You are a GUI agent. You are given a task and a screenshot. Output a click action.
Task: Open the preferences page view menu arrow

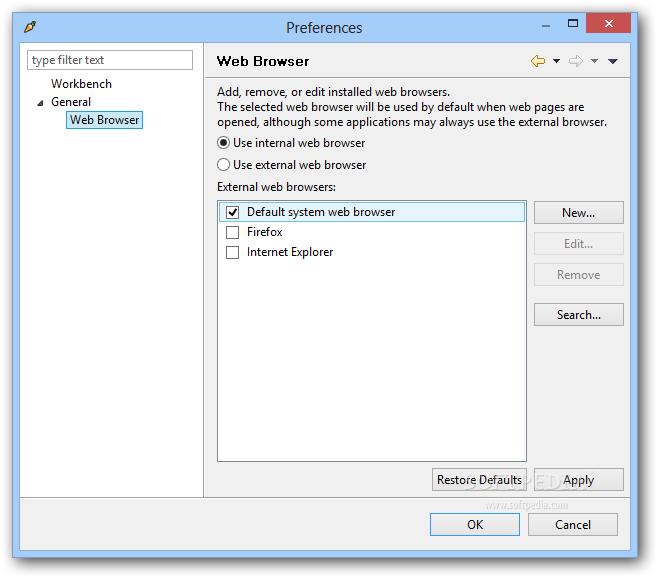[613, 61]
